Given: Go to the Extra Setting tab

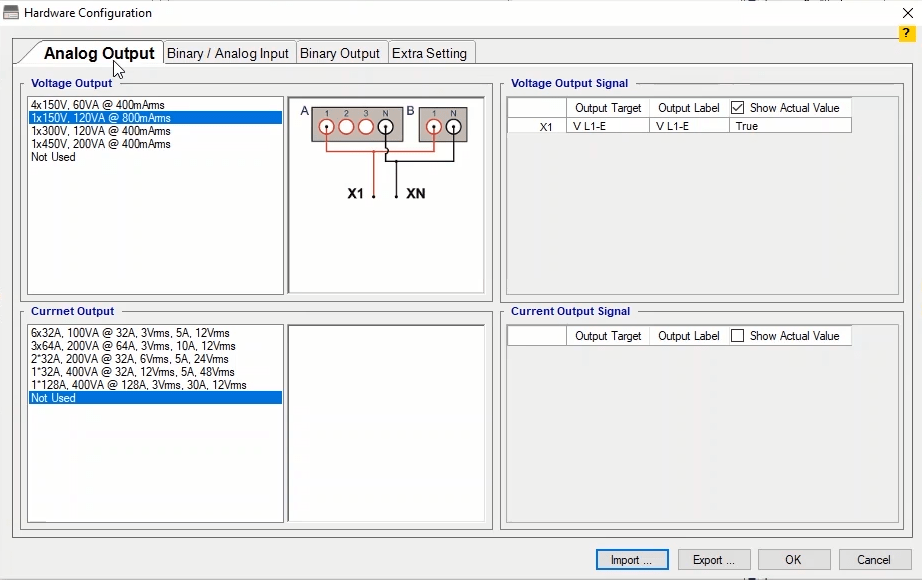Looking at the screenshot, I should 429,53.
